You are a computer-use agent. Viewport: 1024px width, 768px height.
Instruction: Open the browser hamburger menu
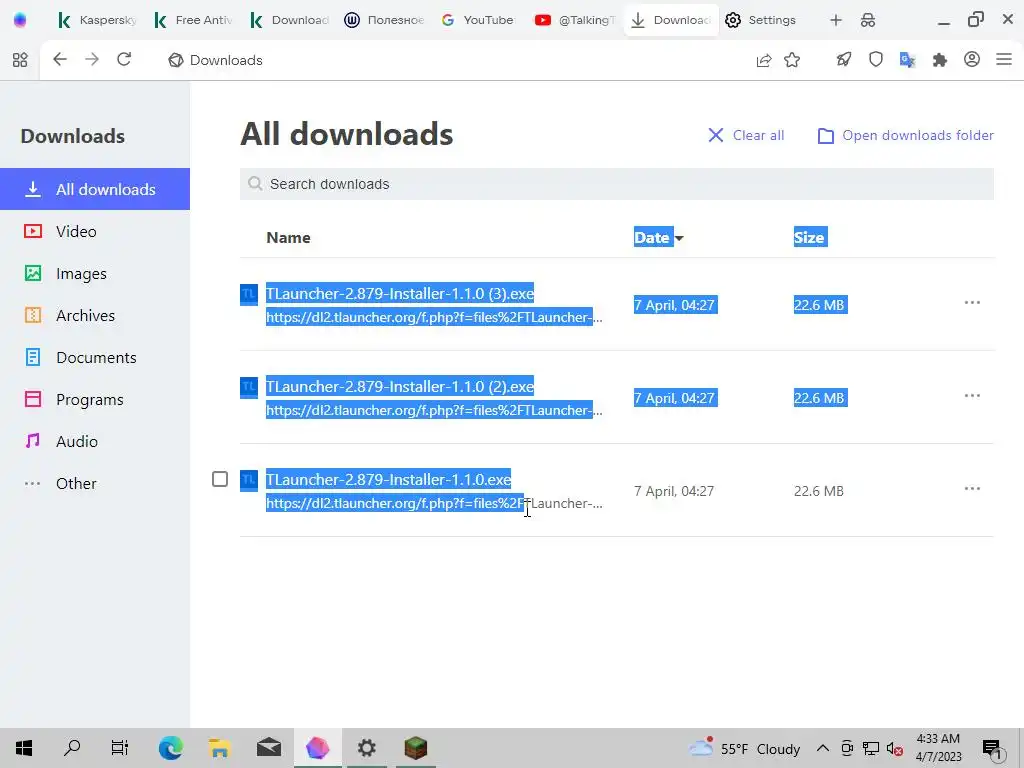tap(1004, 59)
